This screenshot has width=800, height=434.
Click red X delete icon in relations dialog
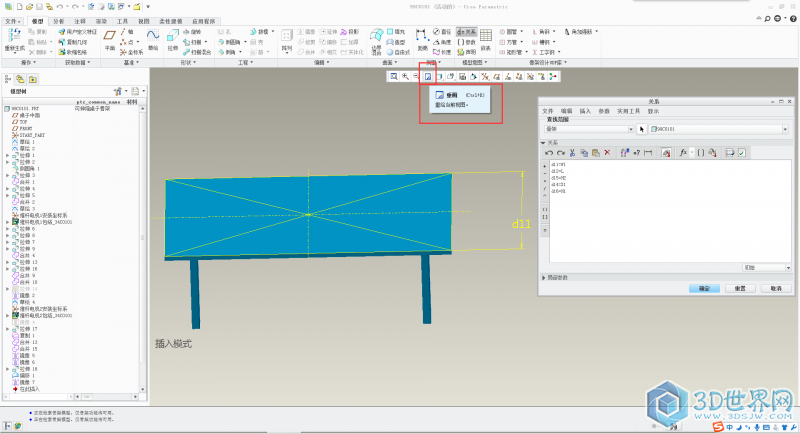[607, 152]
